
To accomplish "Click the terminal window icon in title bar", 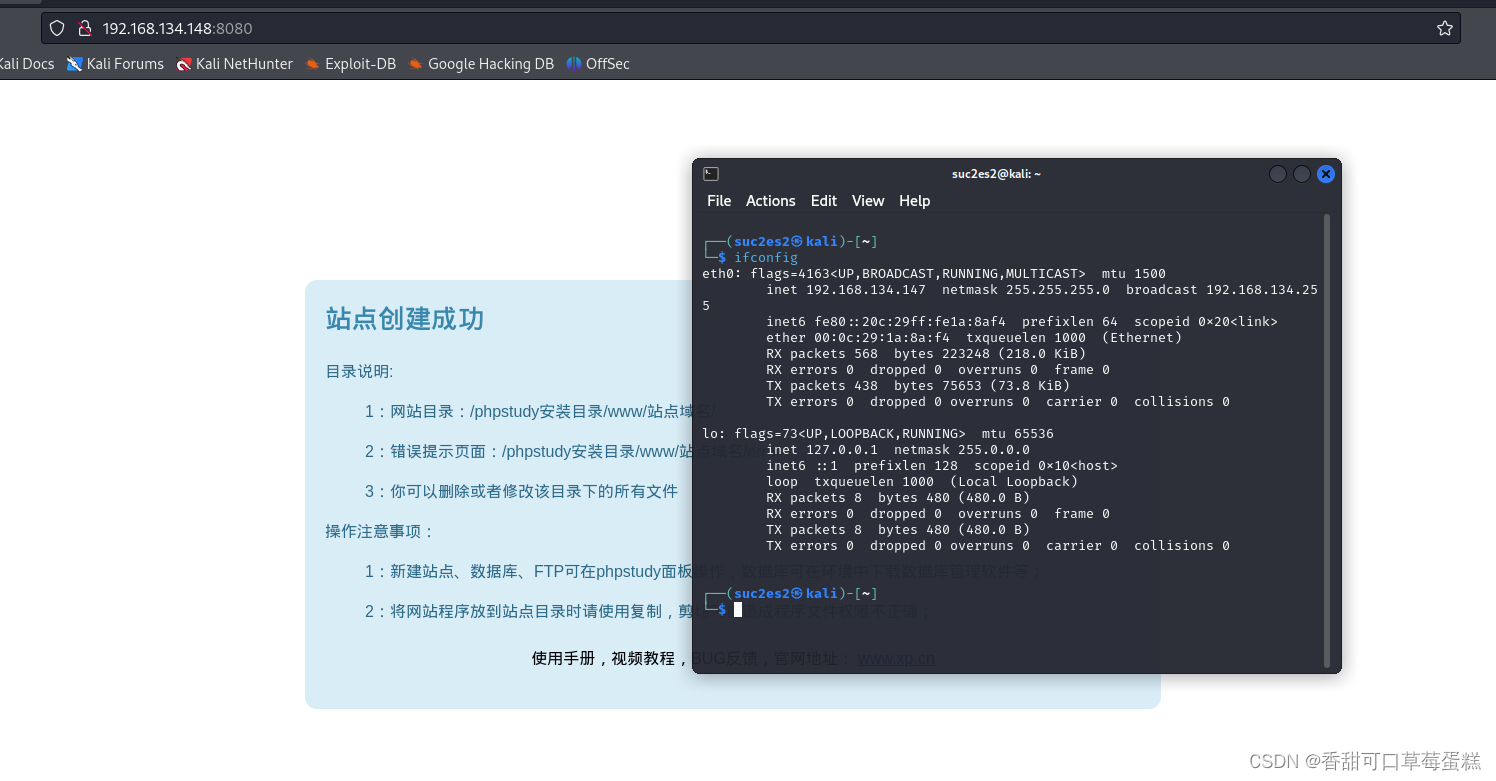I will pos(710,174).
